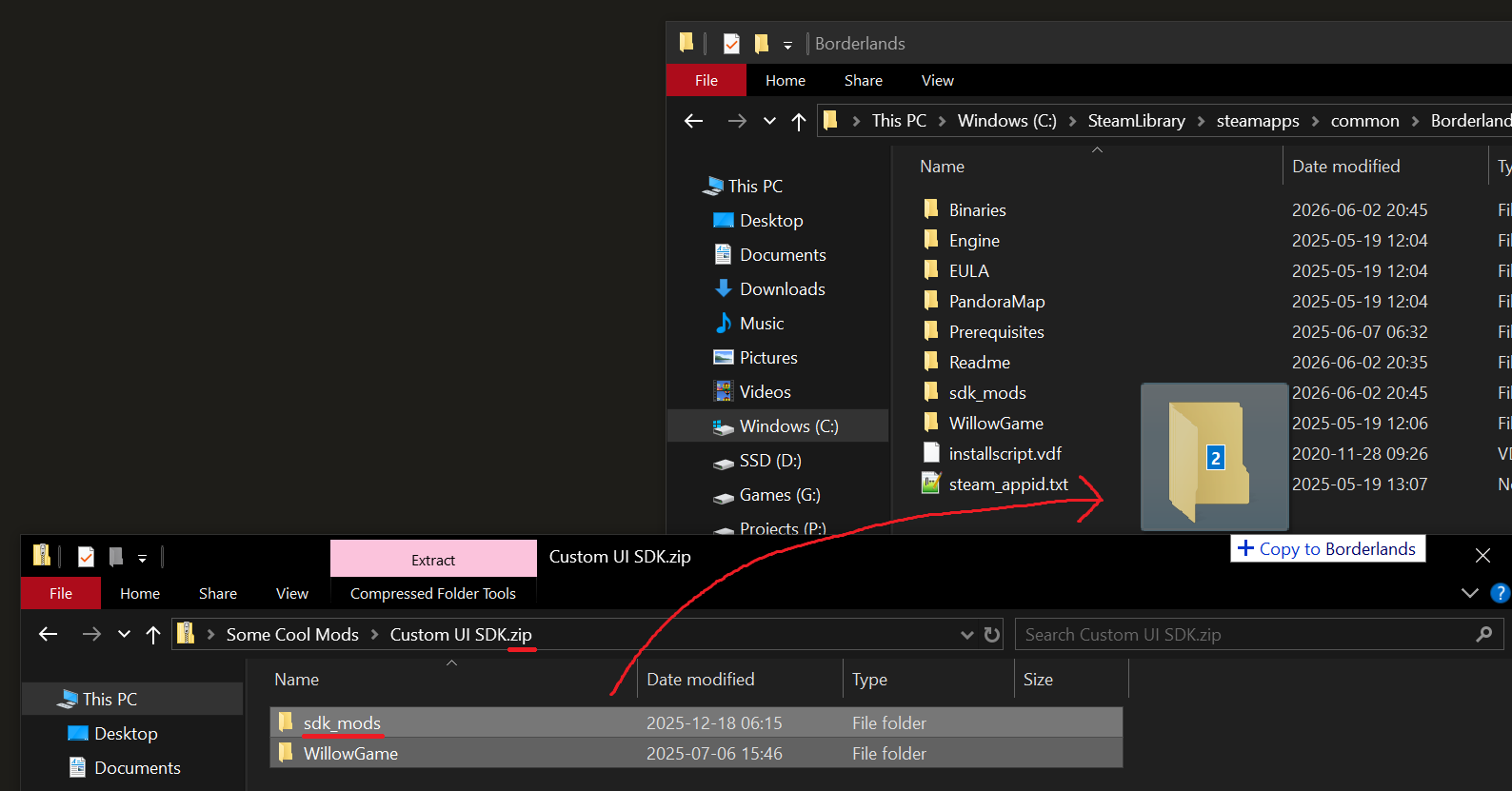Refresh the Custom UI SDK.zip folder view

click(x=992, y=635)
